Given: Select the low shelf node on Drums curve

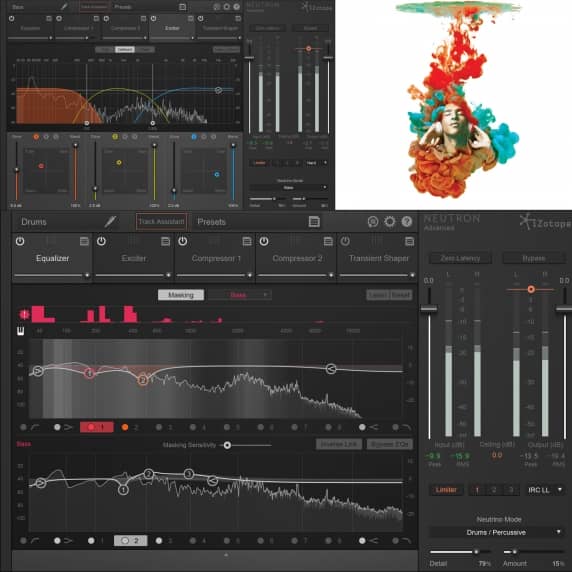Looking at the screenshot, I should click(38, 371).
